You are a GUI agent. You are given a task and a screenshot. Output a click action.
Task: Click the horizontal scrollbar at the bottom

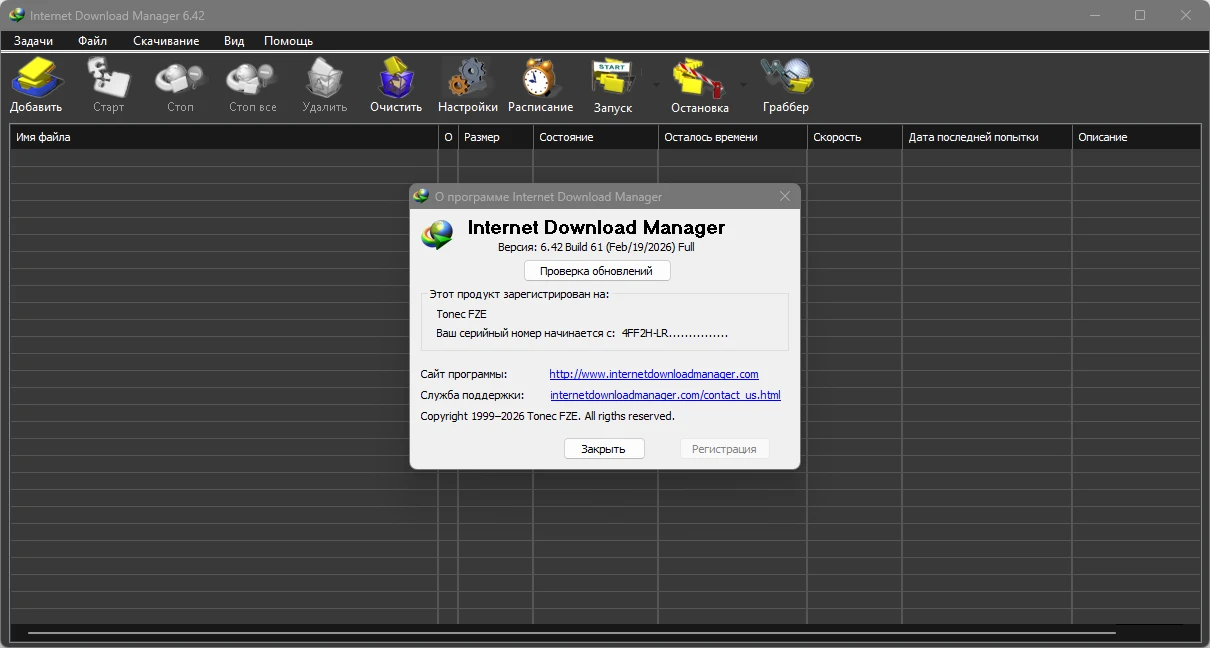pyautogui.click(x=570, y=633)
